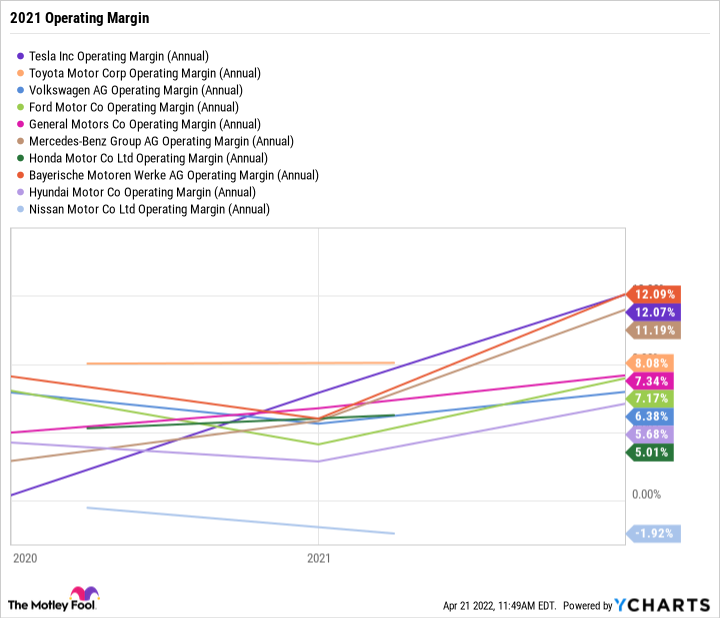The width and height of the screenshot is (720, 618).
Task: Click the pink General Motors legend dot
Action: click(x=21, y=125)
